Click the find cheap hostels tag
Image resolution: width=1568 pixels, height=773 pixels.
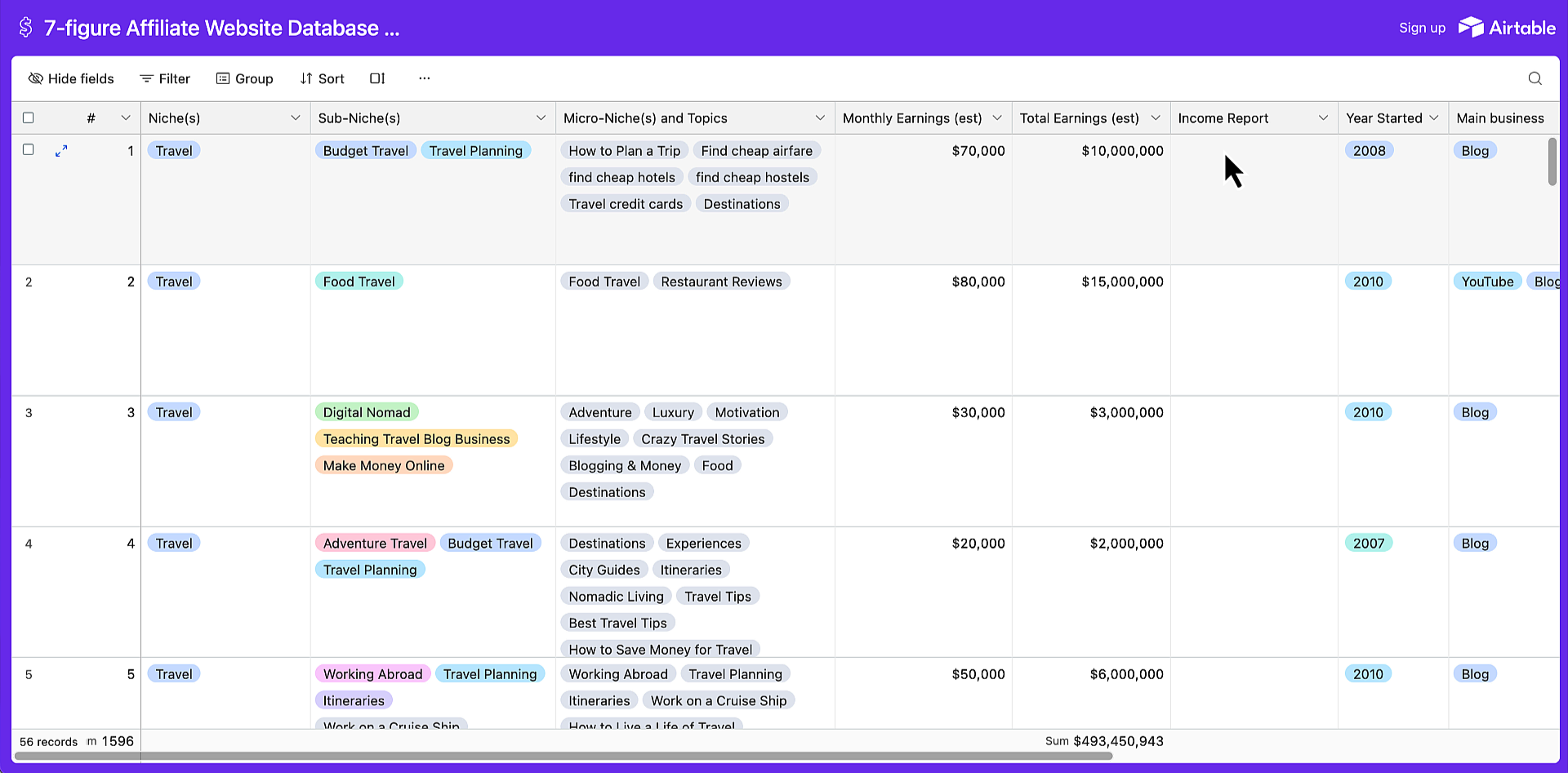click(x=752, y=177)
